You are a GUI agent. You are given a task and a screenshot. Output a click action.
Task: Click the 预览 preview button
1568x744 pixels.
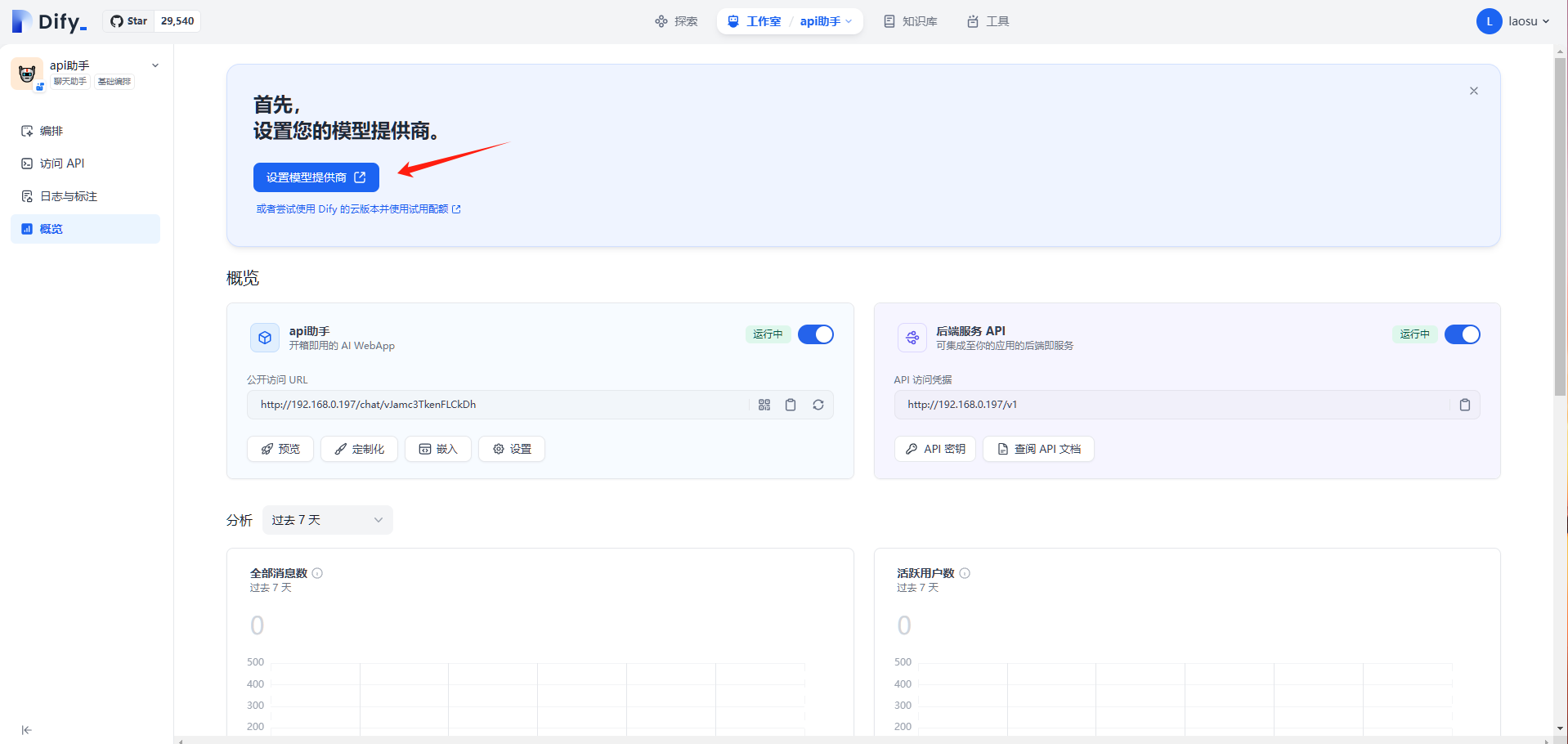coord(280,449)
